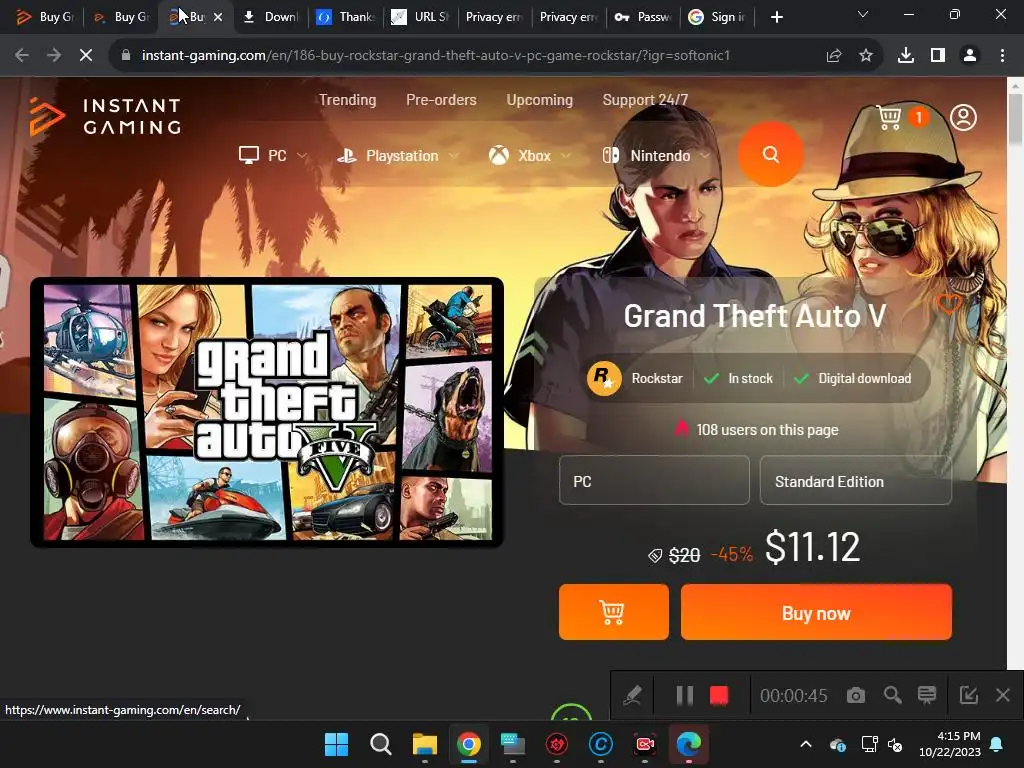Click the address bar URL
Viewport: 1024px width, 768px height.
coord(436,56)
